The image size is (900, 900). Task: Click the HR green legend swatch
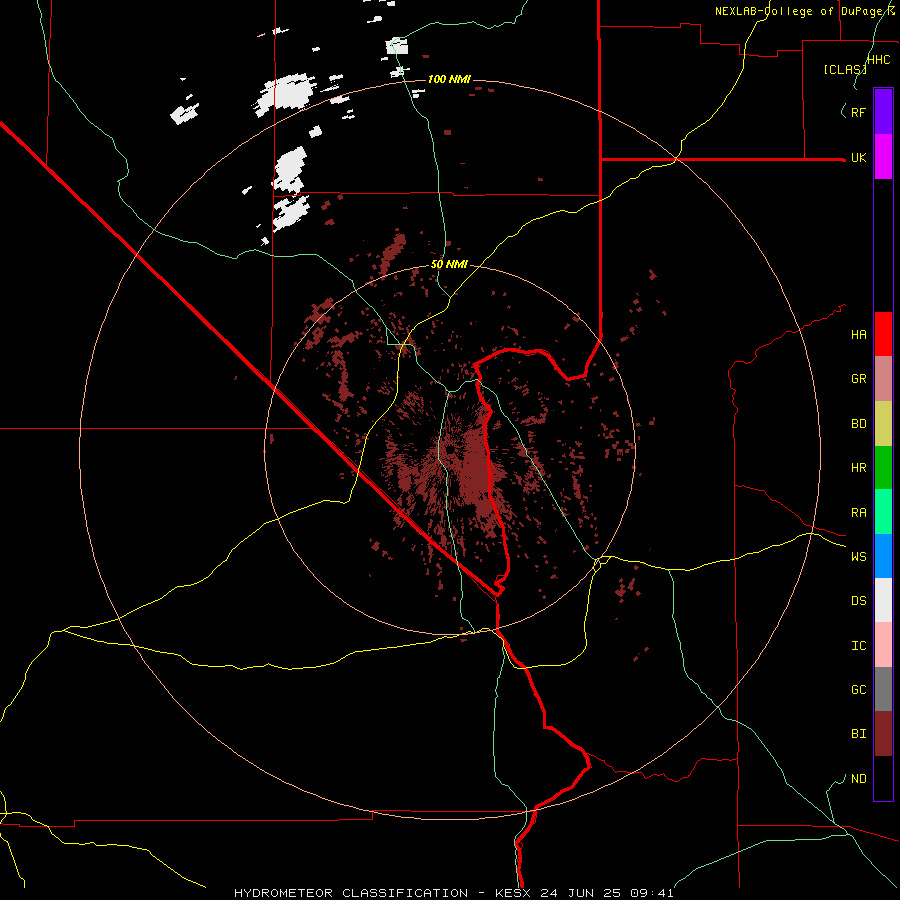883,468
